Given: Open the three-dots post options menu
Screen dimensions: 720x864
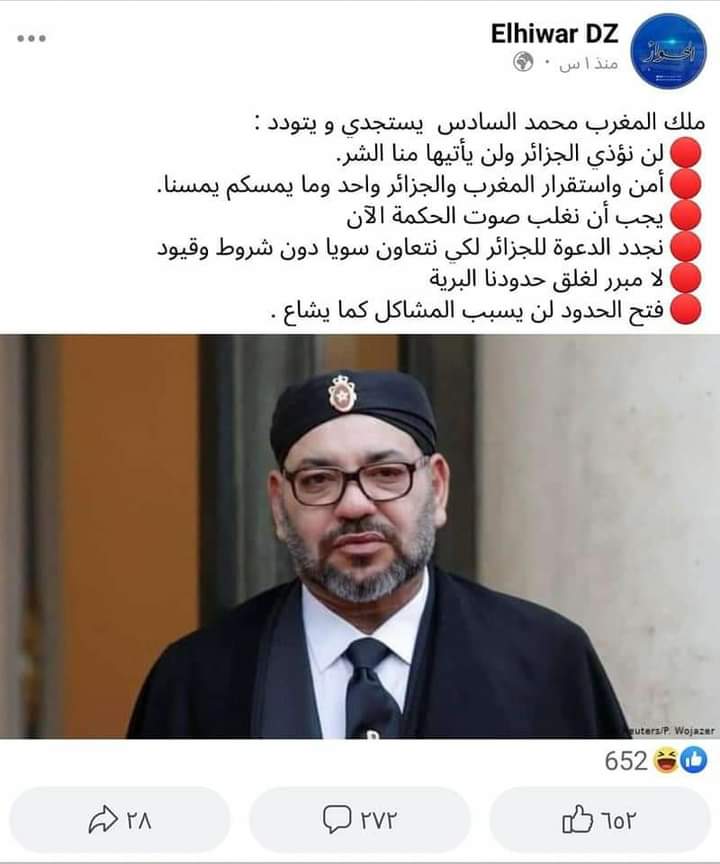Looking at the screenshot, I should click(x=31, y=38).
